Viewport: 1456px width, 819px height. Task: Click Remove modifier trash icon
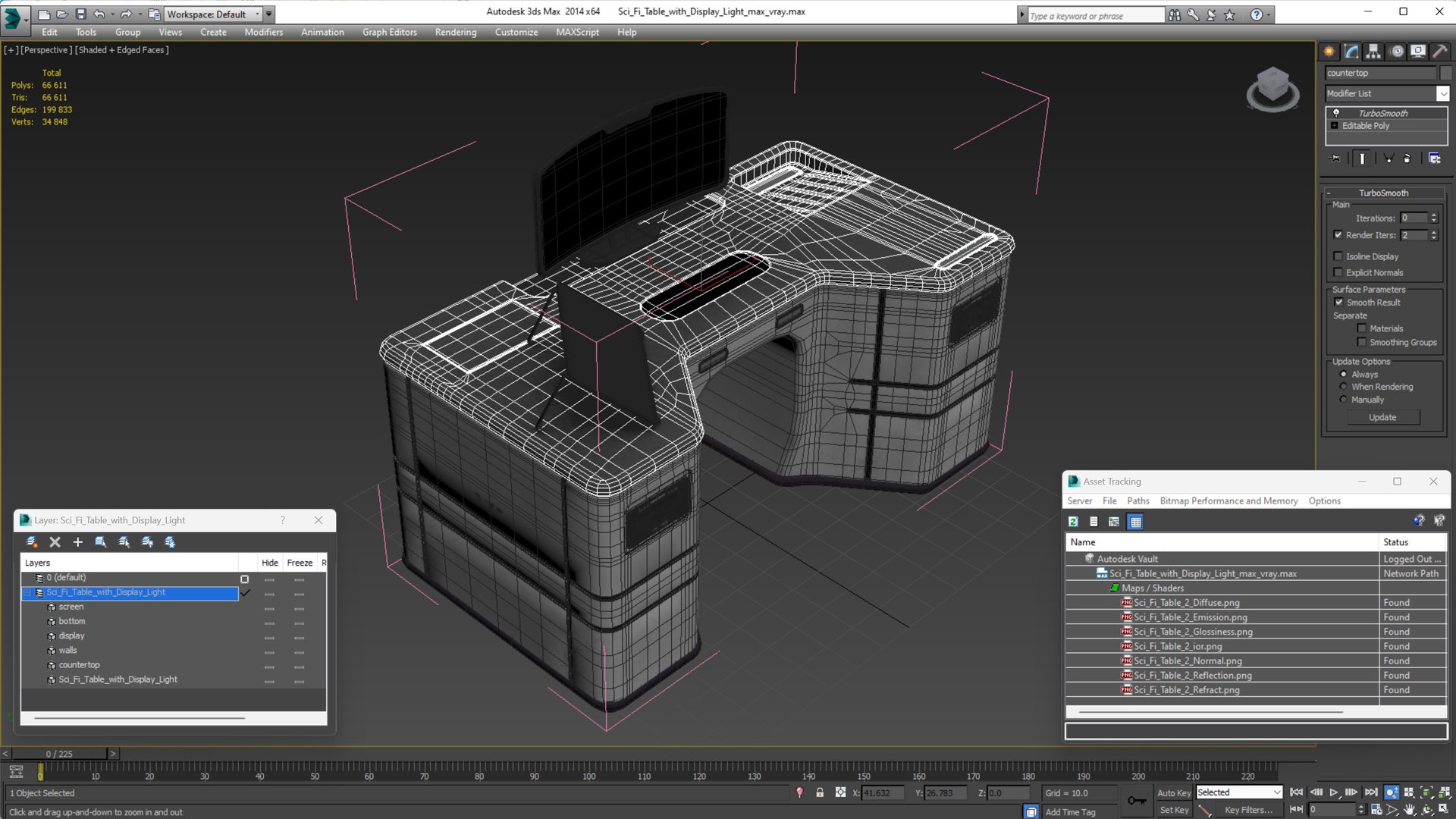(1407, 158)
